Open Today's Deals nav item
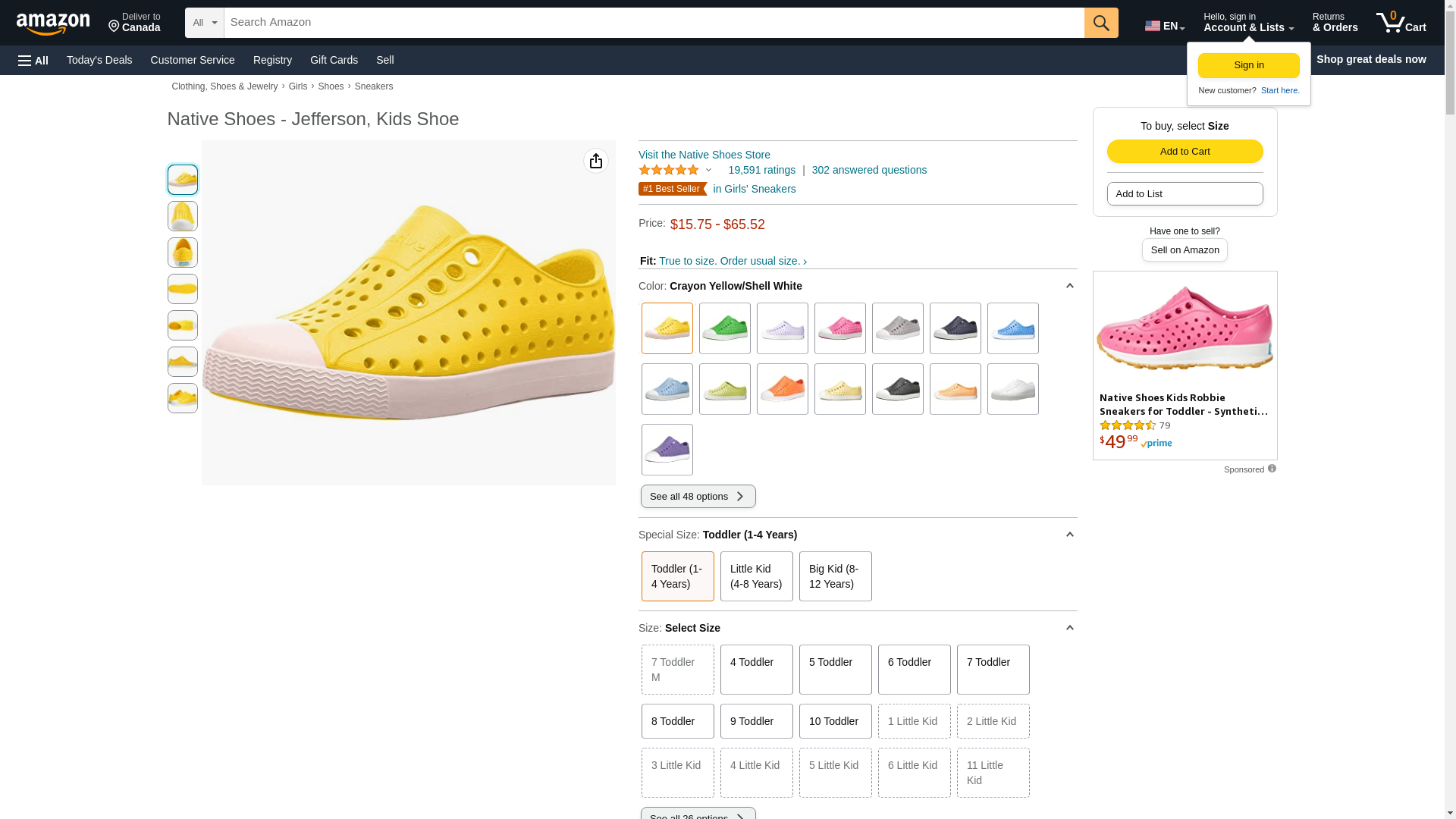This screenshot has height=819, width=1456. pos(99,60)
